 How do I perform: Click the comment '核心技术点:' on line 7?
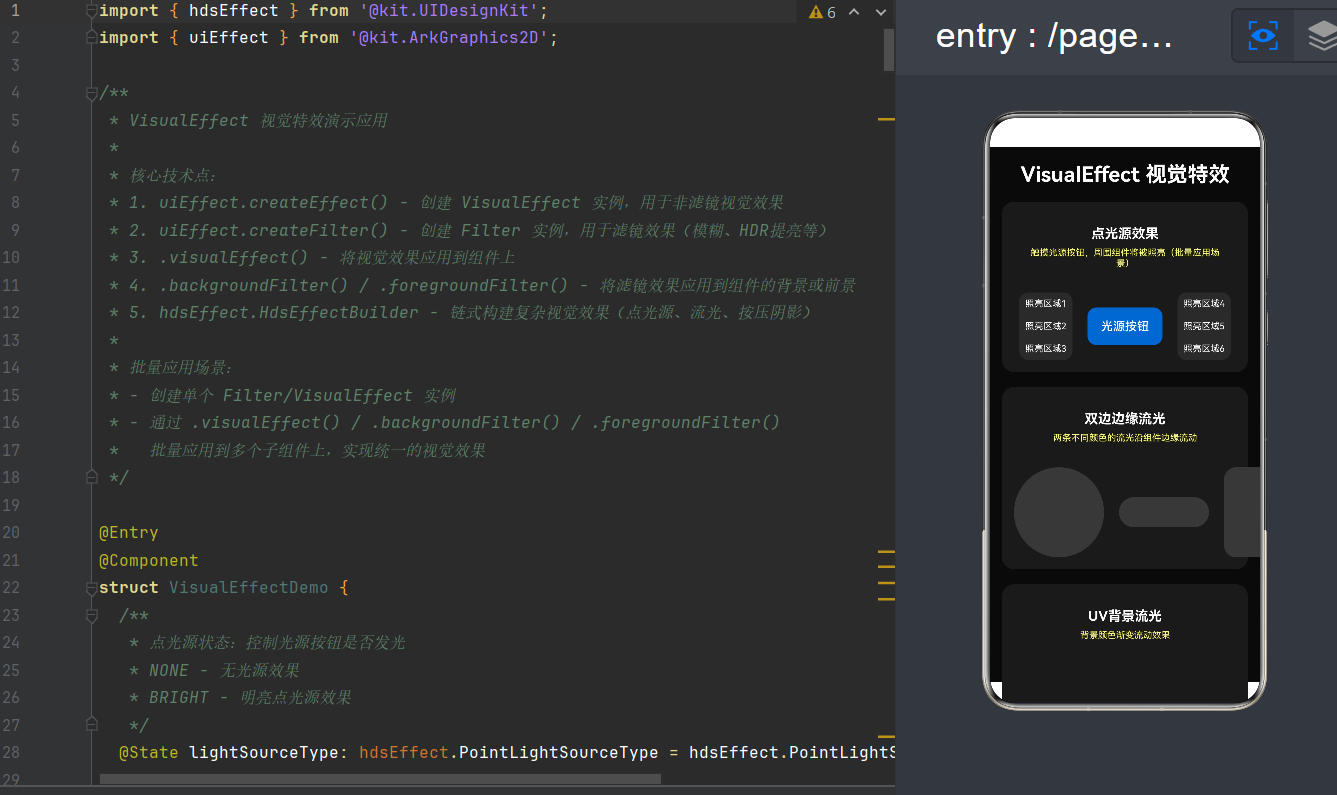(x=173, y=176)
